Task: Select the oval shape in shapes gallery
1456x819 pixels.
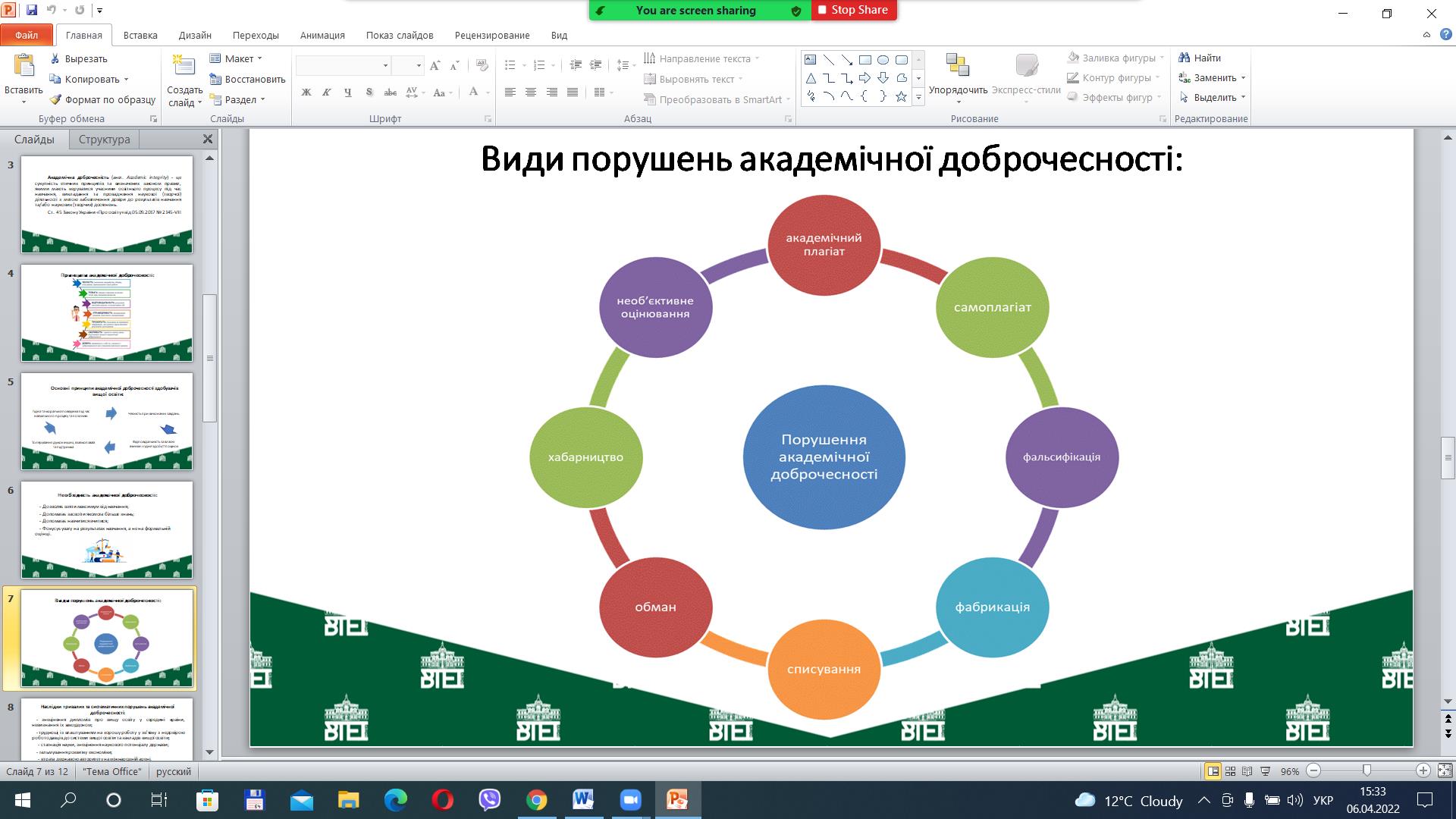Action: click(x=883, y=60)
